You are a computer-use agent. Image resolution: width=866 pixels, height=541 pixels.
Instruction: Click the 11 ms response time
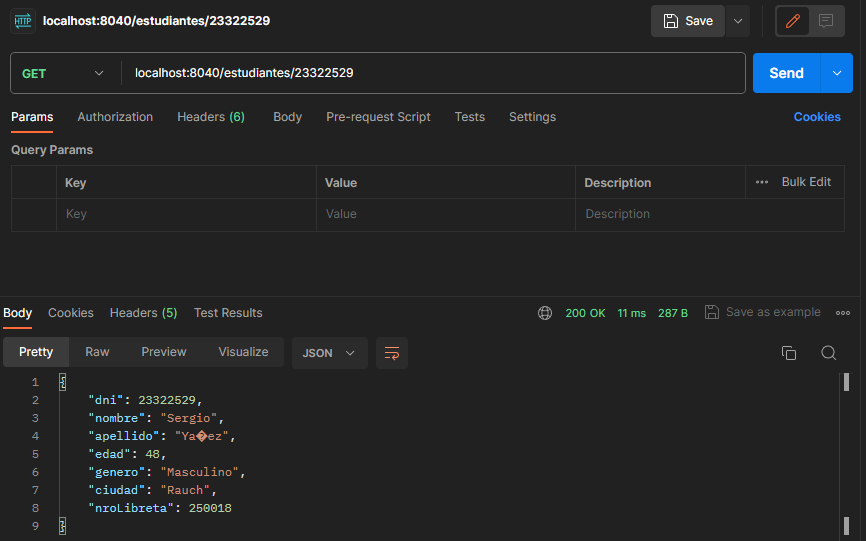pyautogui.click(x=631, y=313)
